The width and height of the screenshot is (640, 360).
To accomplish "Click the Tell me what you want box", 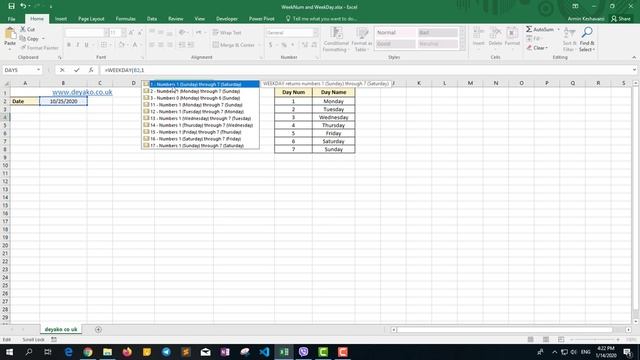I will click(321, 19).
